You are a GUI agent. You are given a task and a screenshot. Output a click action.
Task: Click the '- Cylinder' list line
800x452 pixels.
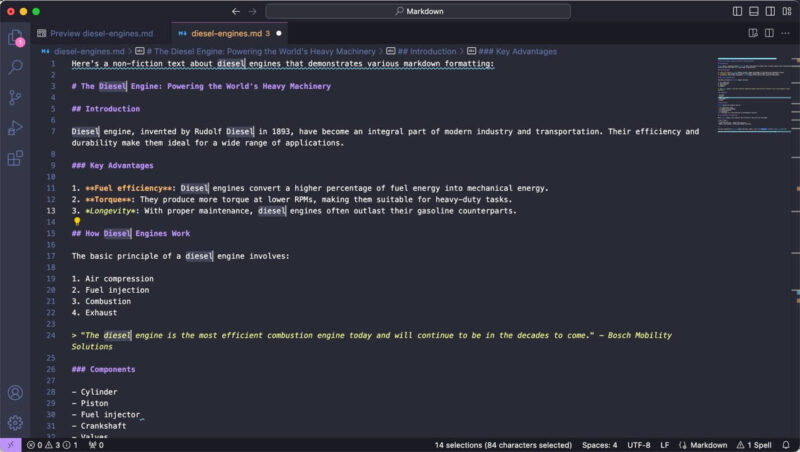tap(94, 391)
